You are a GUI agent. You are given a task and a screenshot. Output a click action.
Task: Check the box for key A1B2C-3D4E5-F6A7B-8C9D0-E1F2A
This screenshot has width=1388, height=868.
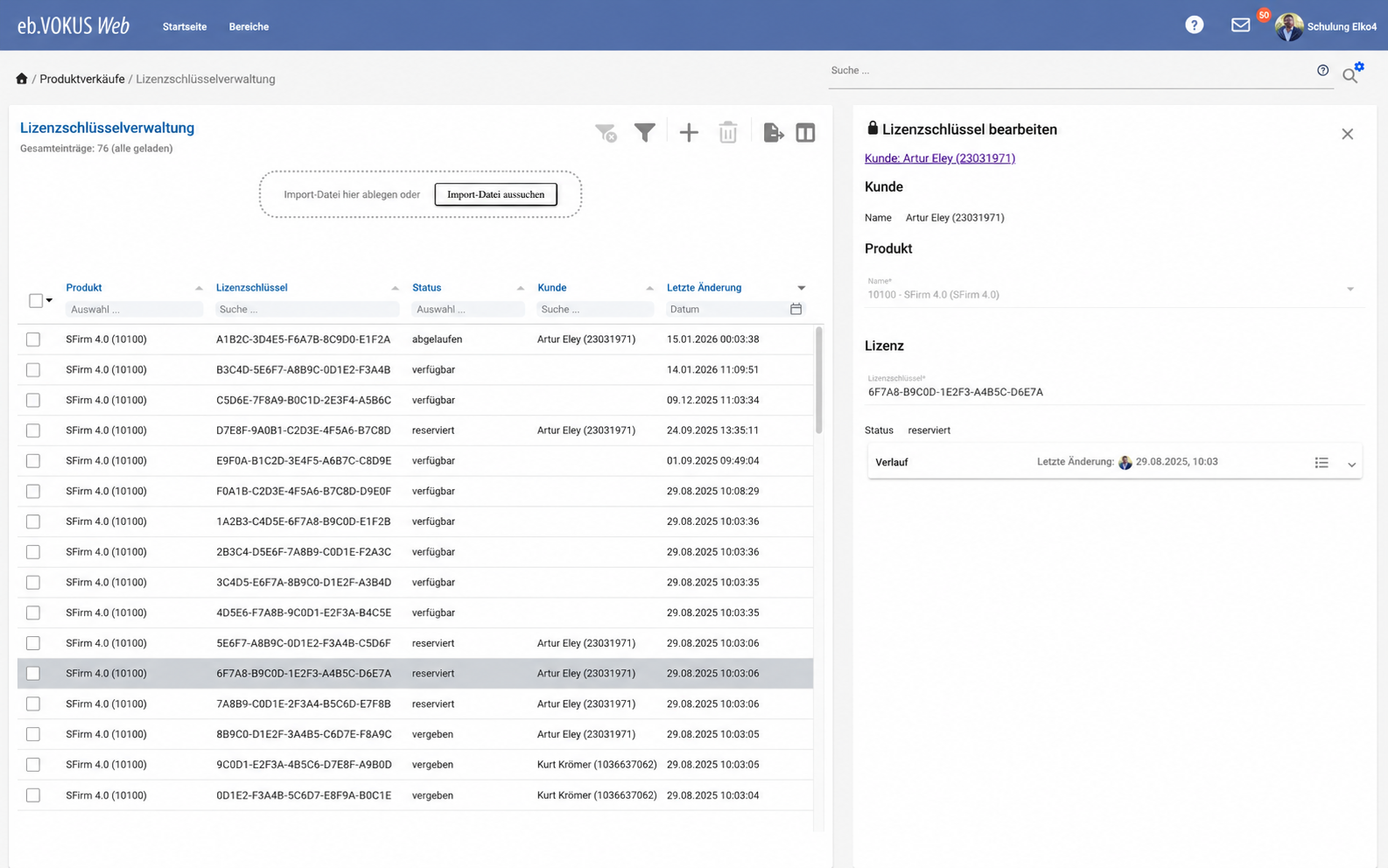tap(33, 339)
